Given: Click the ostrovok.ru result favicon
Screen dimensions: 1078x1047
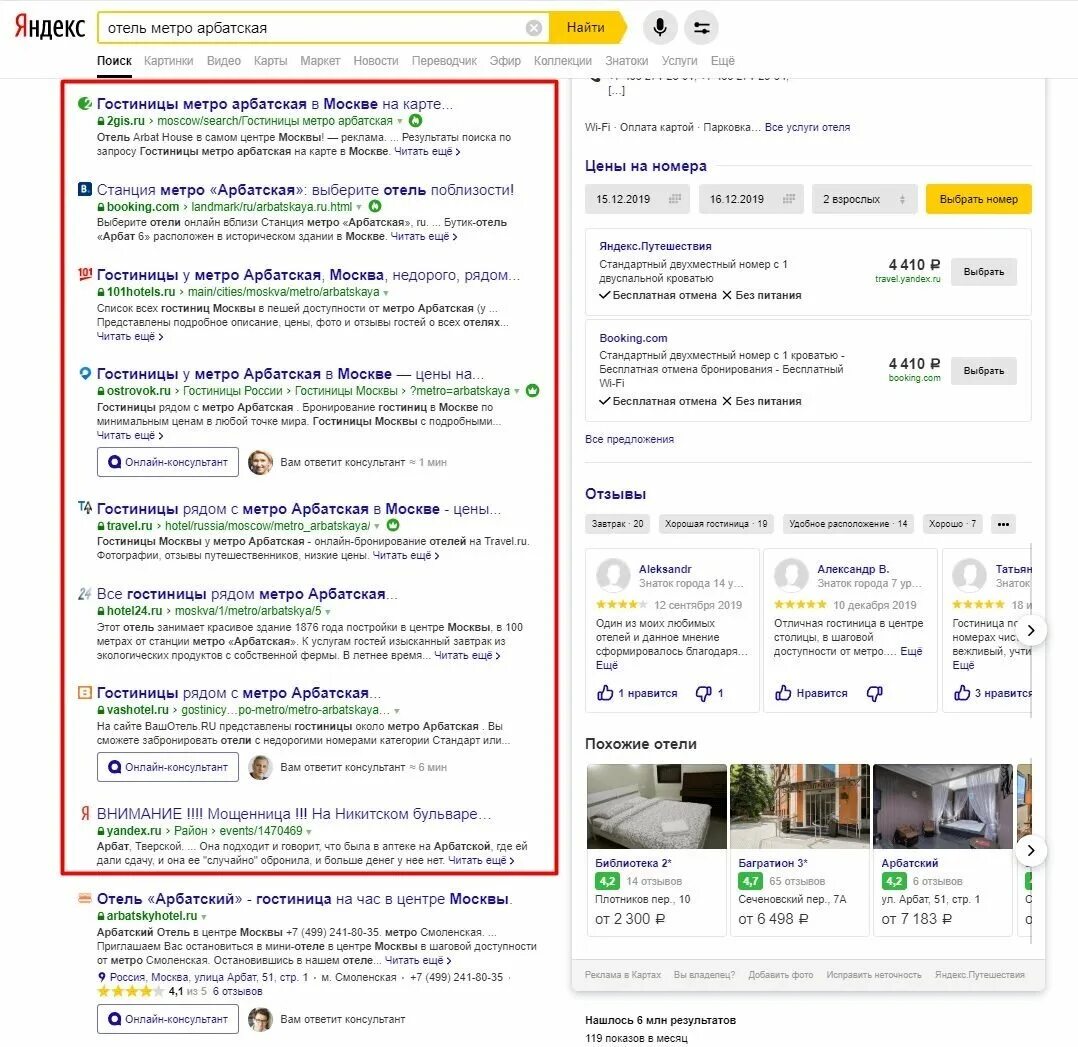Looking at the screenshot, I should [x=85, y=373].
